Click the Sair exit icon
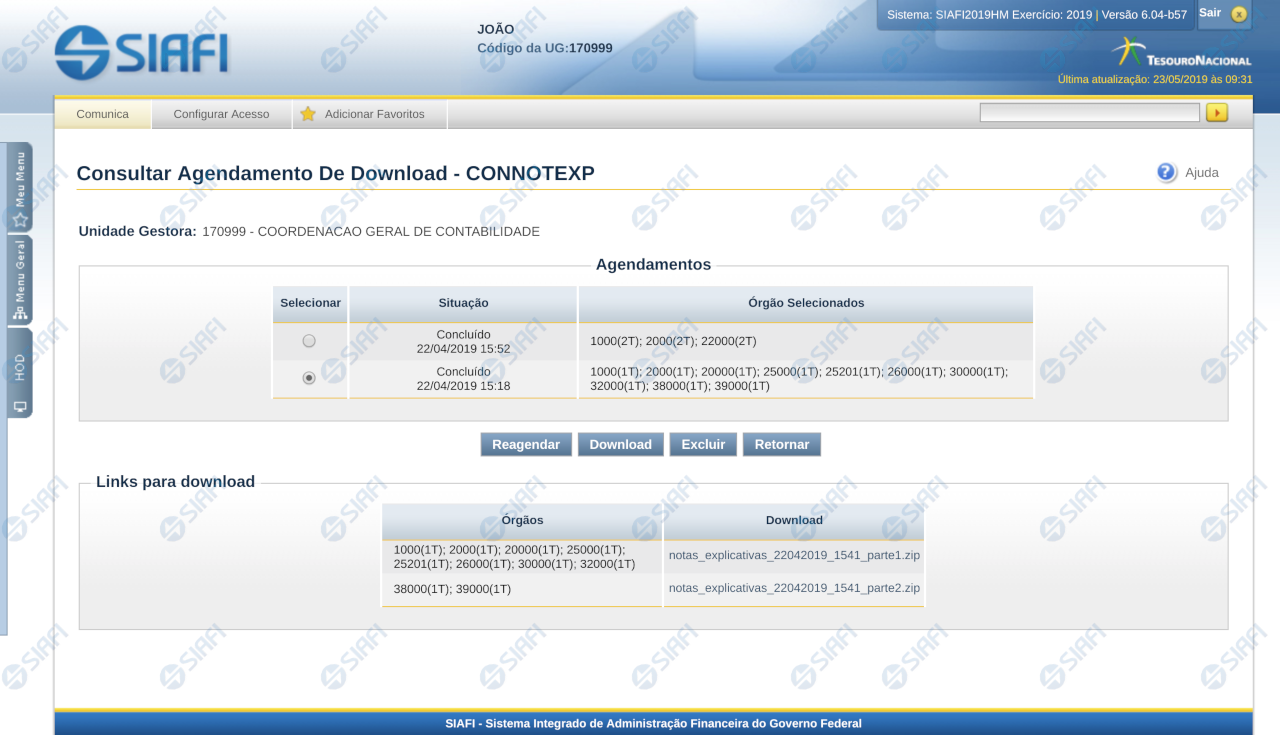 click(1239, 14)
